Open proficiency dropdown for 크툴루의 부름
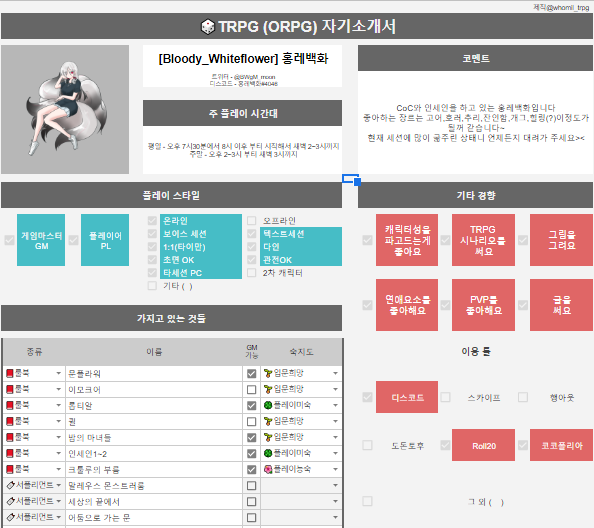The image size is (594, 528). point(335,469)
